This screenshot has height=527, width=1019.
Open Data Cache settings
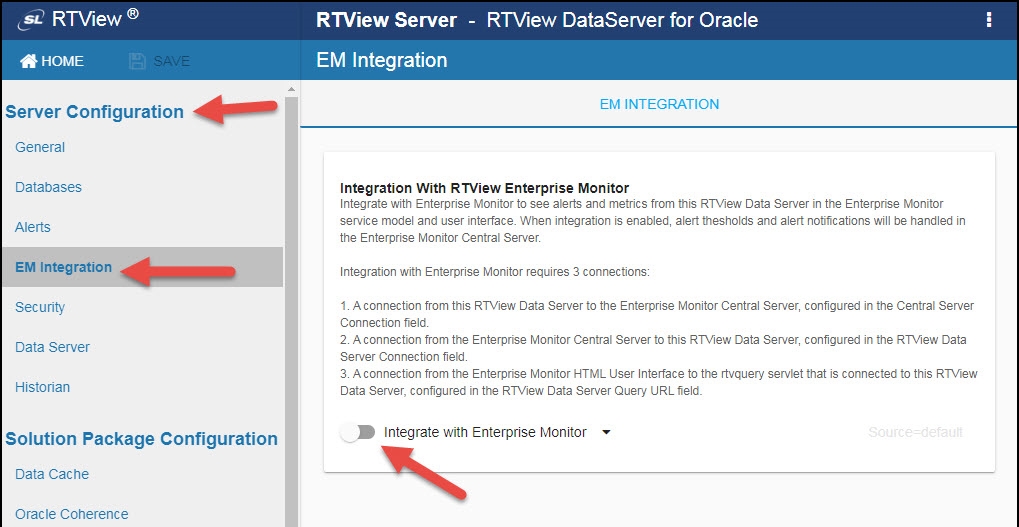pyautogui.click(x=52, y=474)
